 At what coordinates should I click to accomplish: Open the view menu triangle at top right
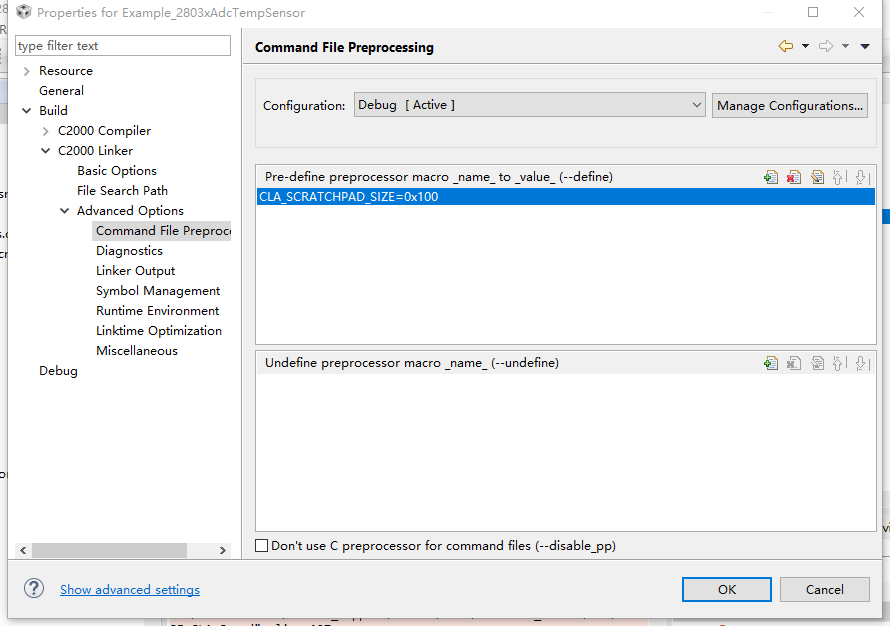(865, 46)
